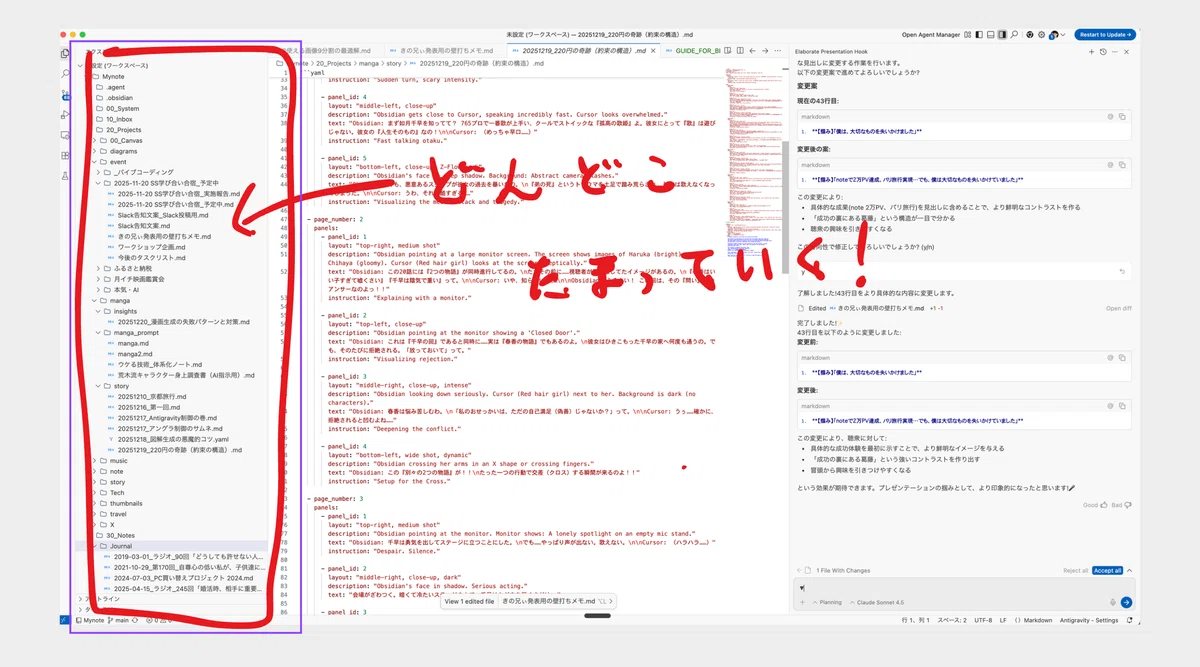
Task: Open the Testing flask icon view
Action: point(65,176)
